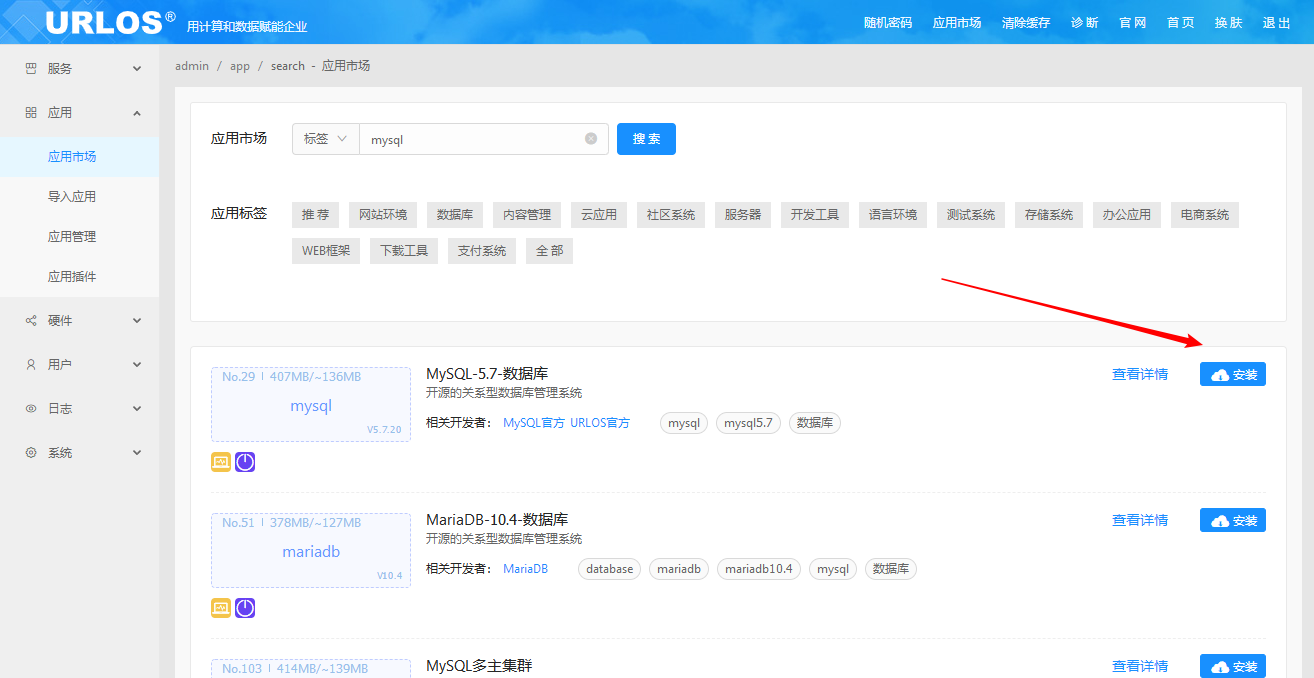
Task: Open the MariaDB developer link
Action: pyautogui.click(x=525, y=569)
